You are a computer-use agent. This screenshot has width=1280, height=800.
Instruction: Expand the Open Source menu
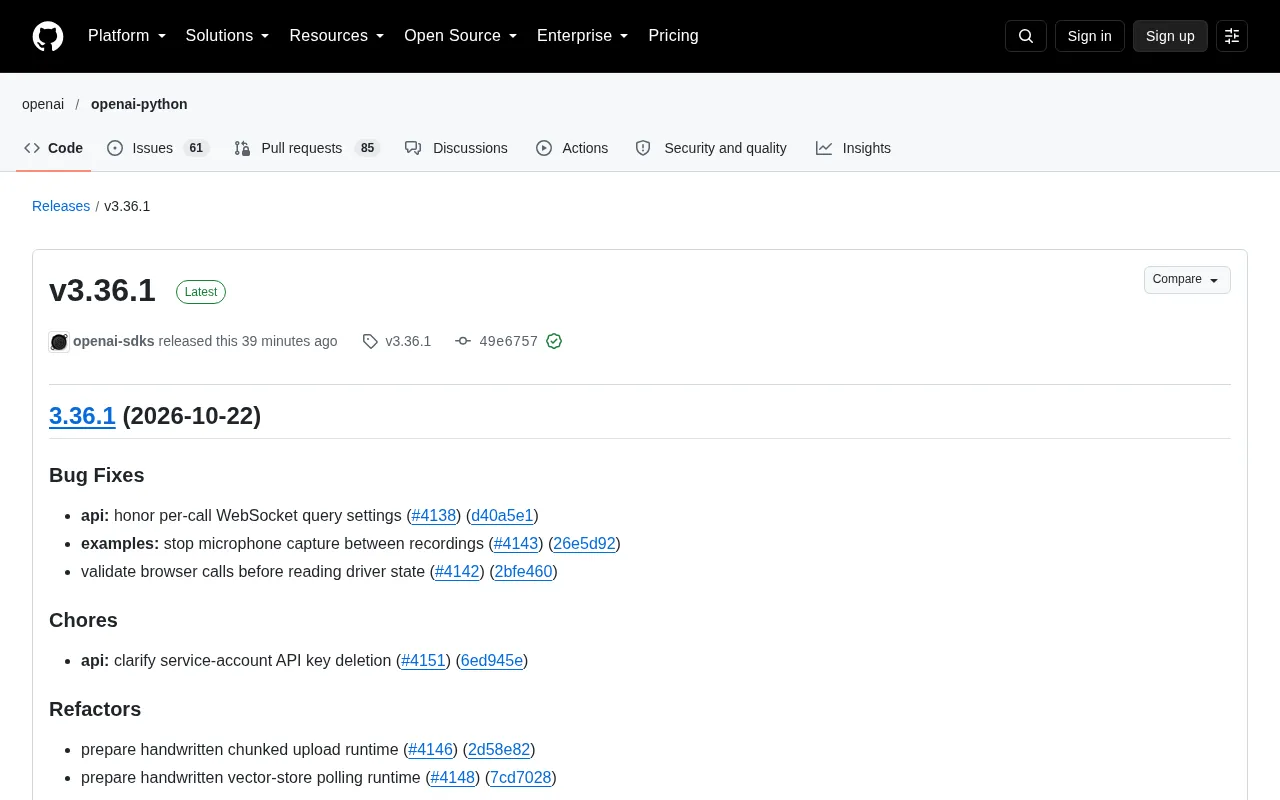tap(460, 36)
